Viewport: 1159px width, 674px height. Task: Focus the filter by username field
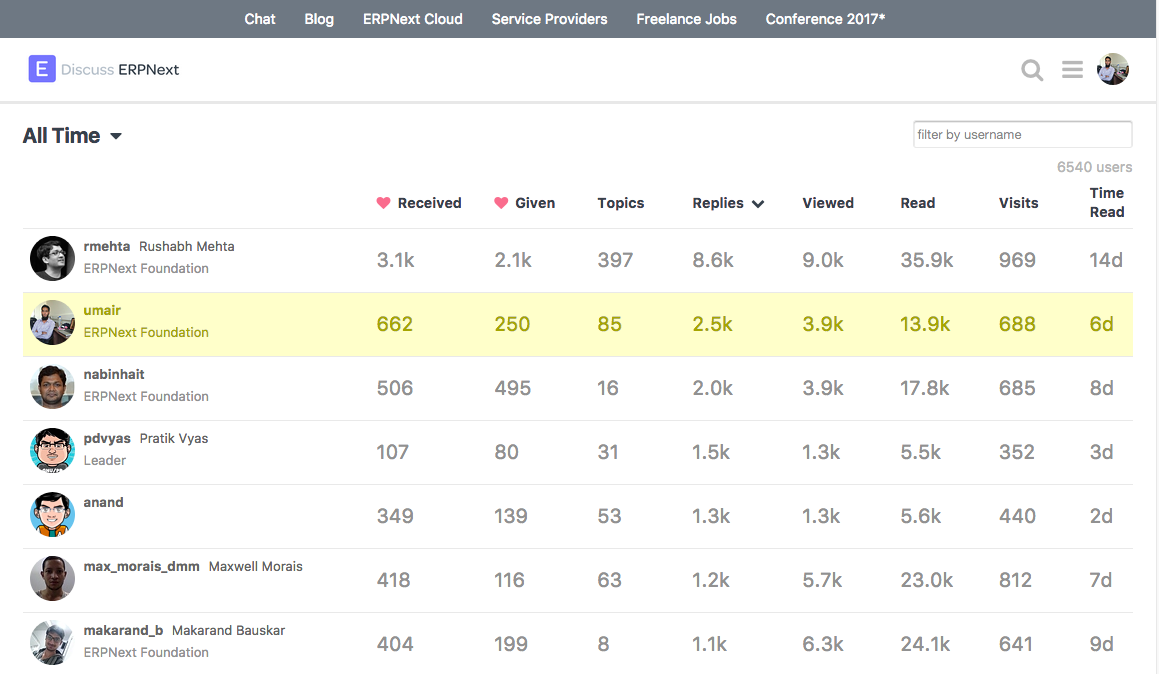tap(1022, 135)
